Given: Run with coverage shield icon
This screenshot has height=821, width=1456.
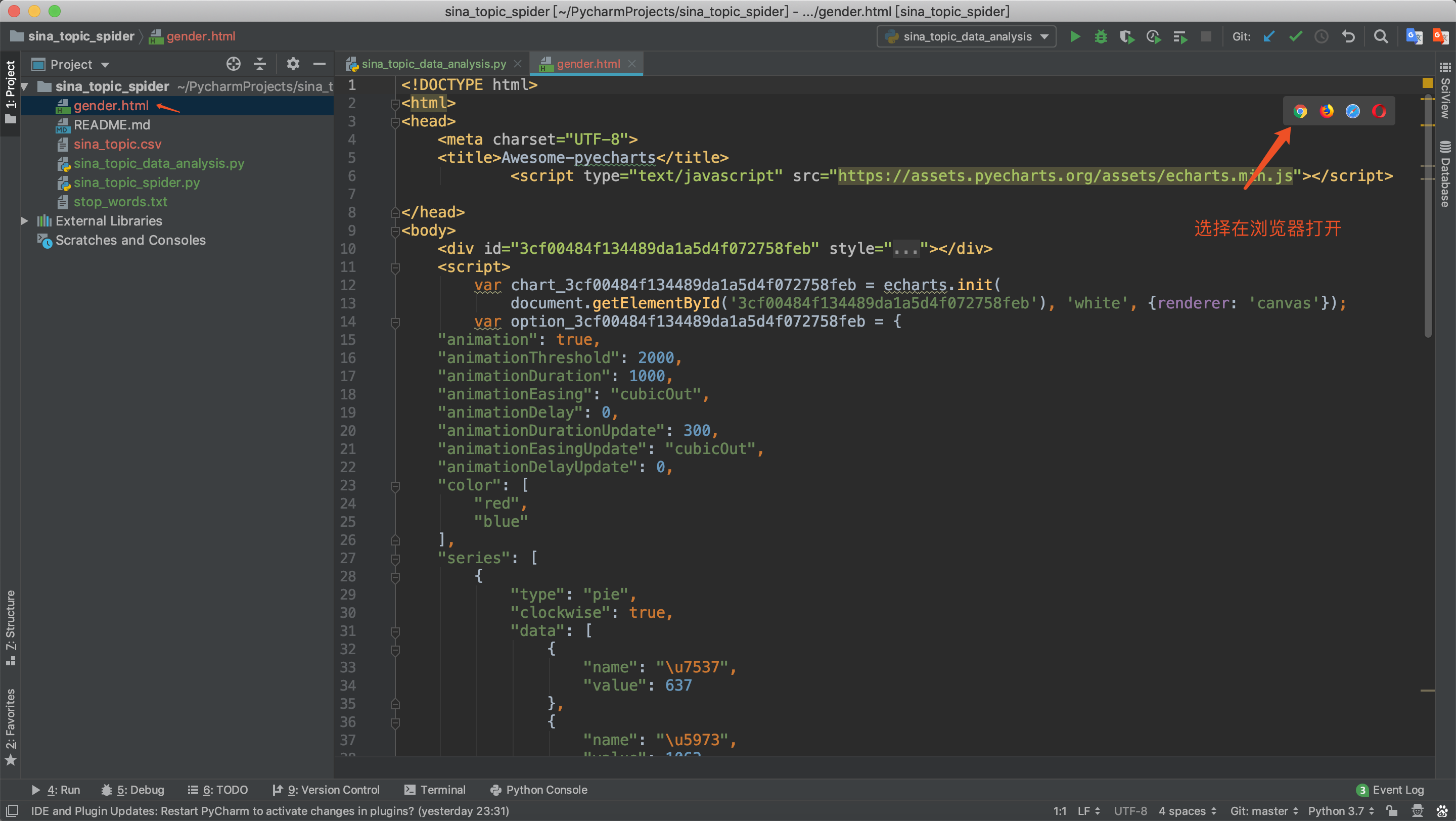Looking at the screenshot, I should [x=1127, y=37].
